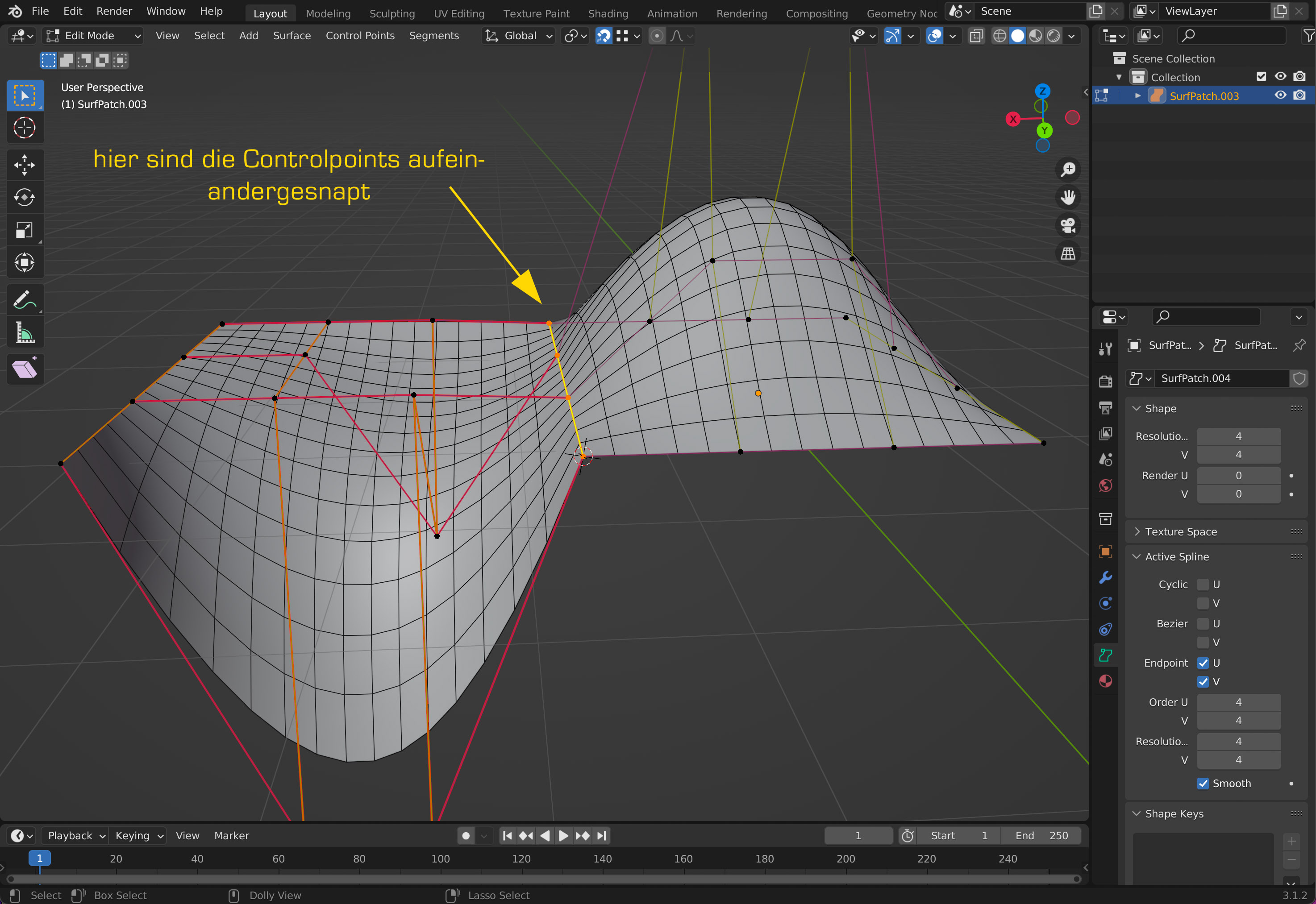Select the 3D Cursor tool
The width and height of the screenshot is (1316, 904).
tap(25, 128)
